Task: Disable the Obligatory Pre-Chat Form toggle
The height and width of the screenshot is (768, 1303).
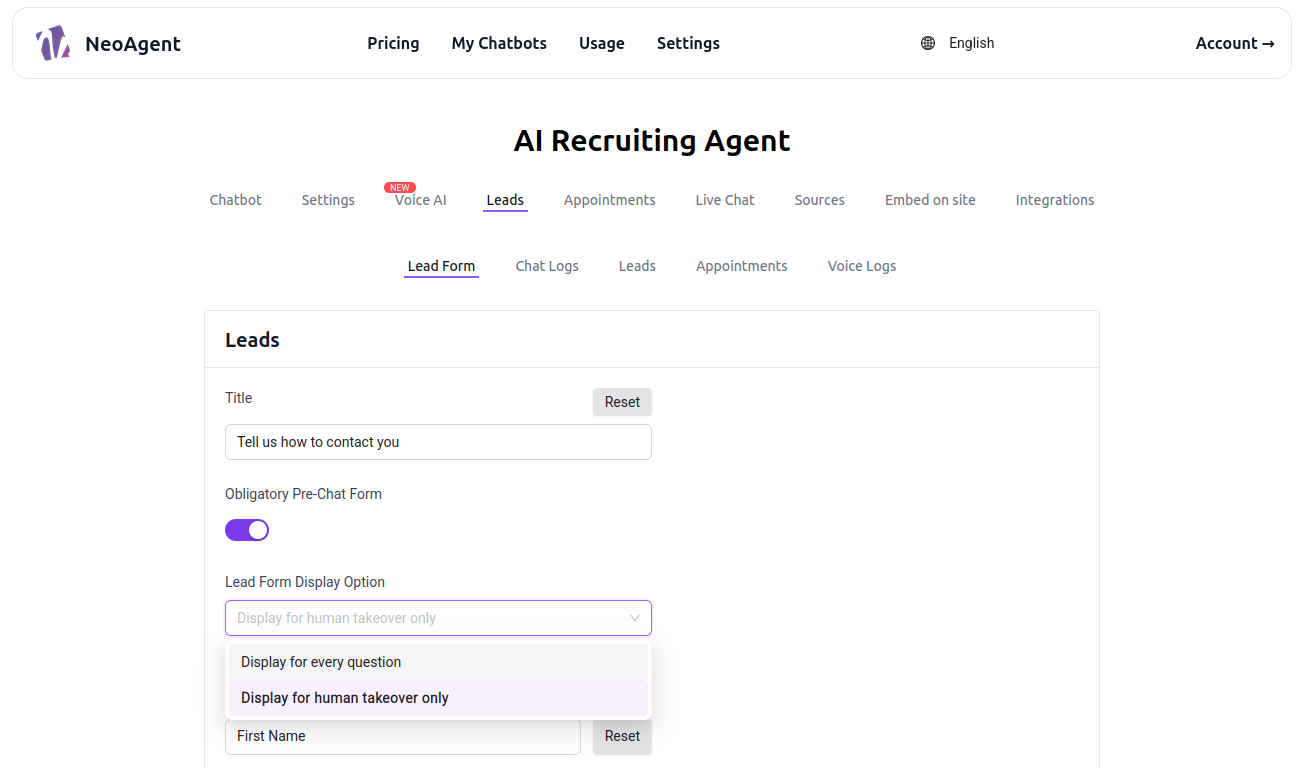Action: click(x=247, y=529)
